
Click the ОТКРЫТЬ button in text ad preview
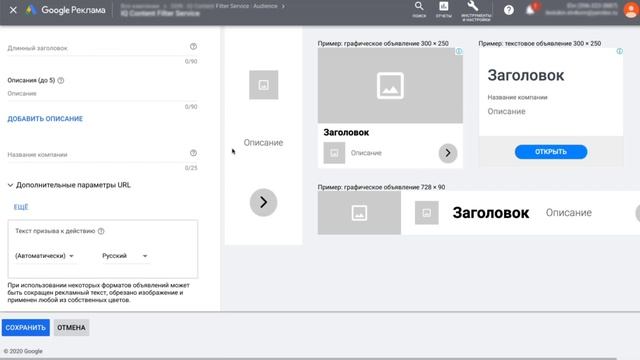pyautogui.click(x=551, y=152)
